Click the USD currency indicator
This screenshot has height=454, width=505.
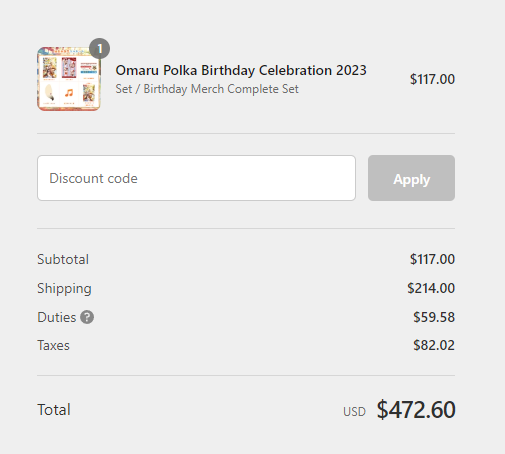point(354,412)
